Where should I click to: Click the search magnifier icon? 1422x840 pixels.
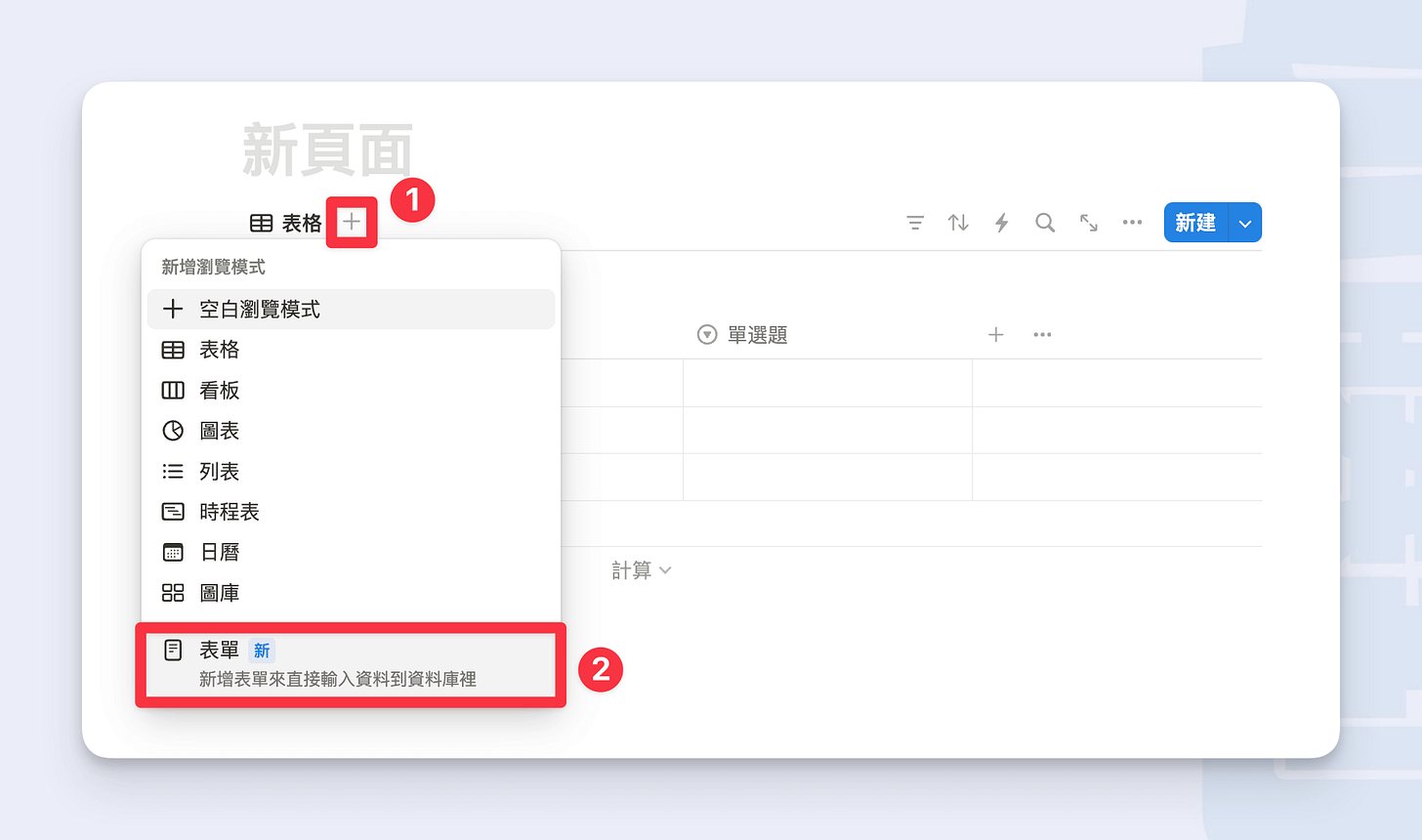[1045, 223]
